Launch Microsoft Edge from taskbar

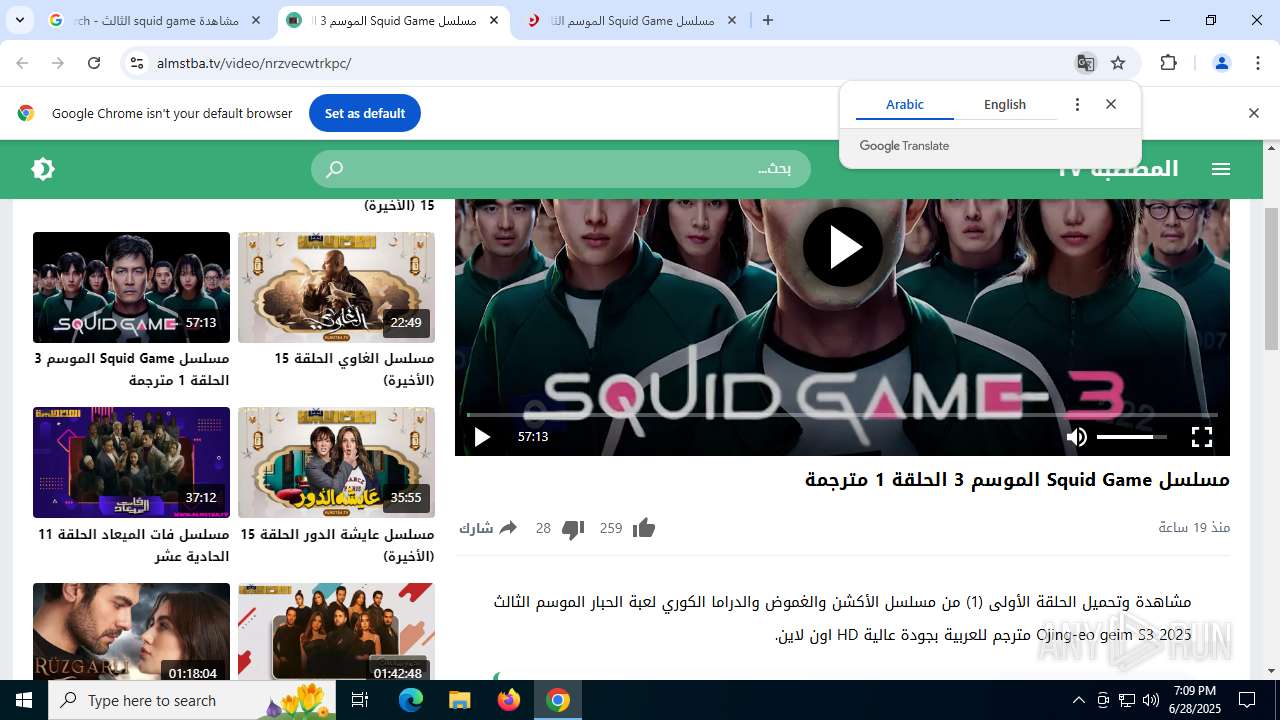411,700
